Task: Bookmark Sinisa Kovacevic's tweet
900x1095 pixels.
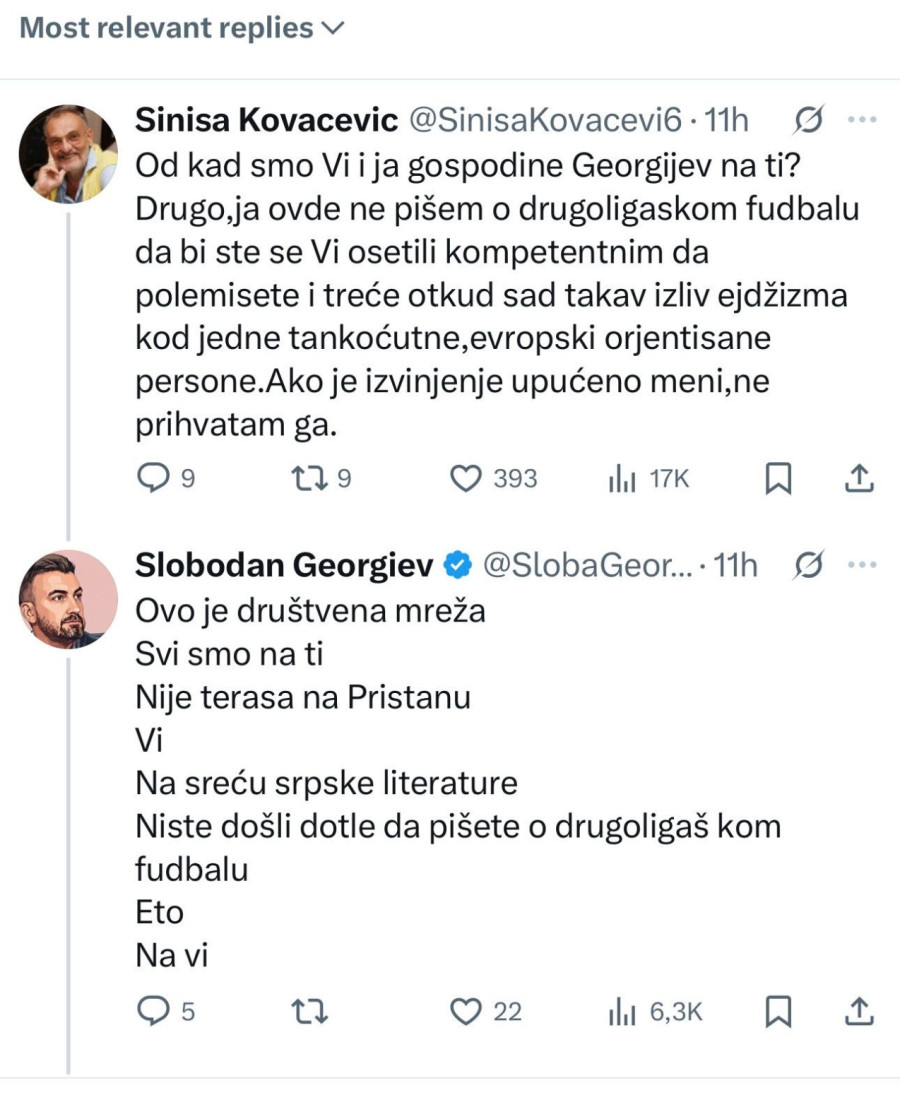Action: [778, 479]
